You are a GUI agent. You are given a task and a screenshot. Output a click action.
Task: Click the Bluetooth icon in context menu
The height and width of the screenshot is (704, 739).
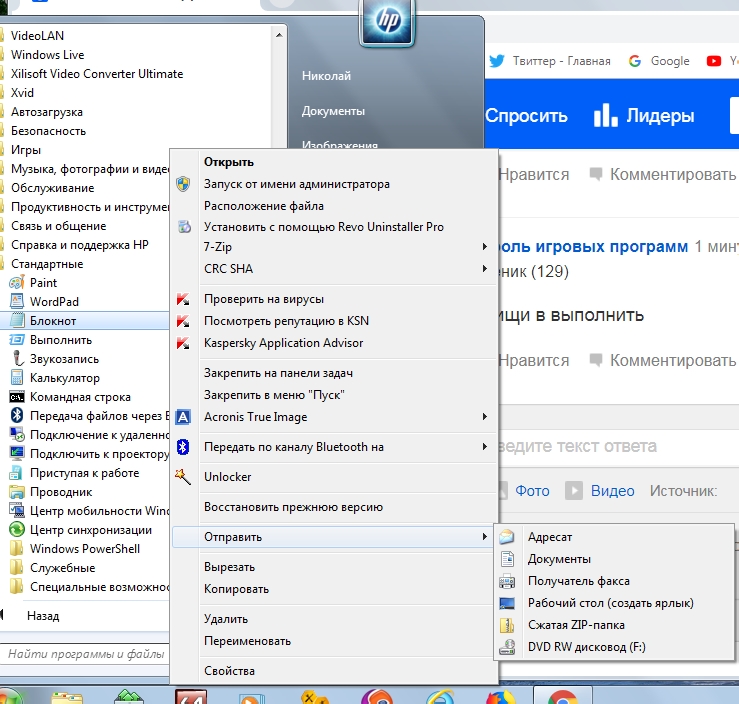(183, 447)
